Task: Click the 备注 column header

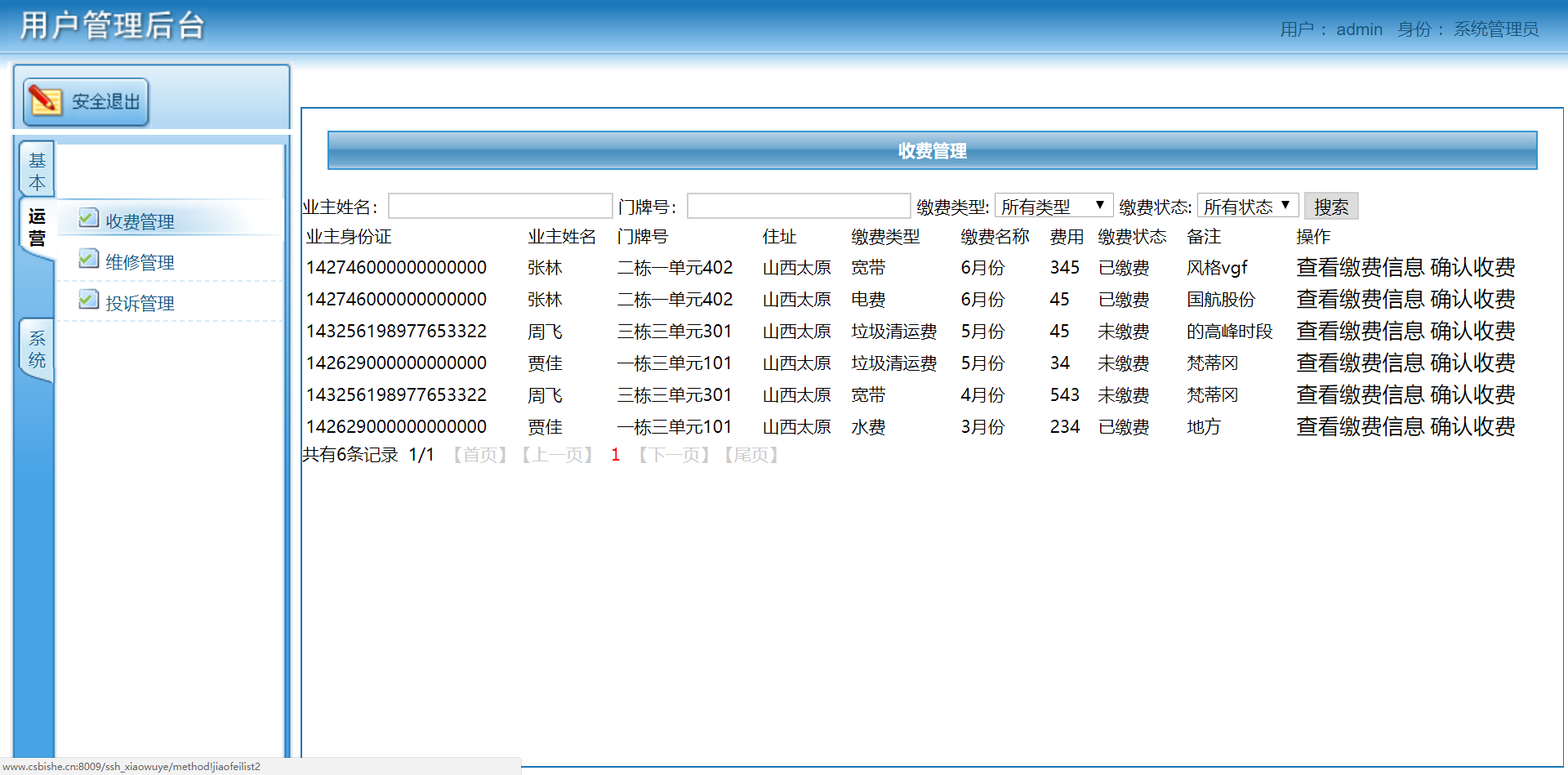Action: point(1204,237)
